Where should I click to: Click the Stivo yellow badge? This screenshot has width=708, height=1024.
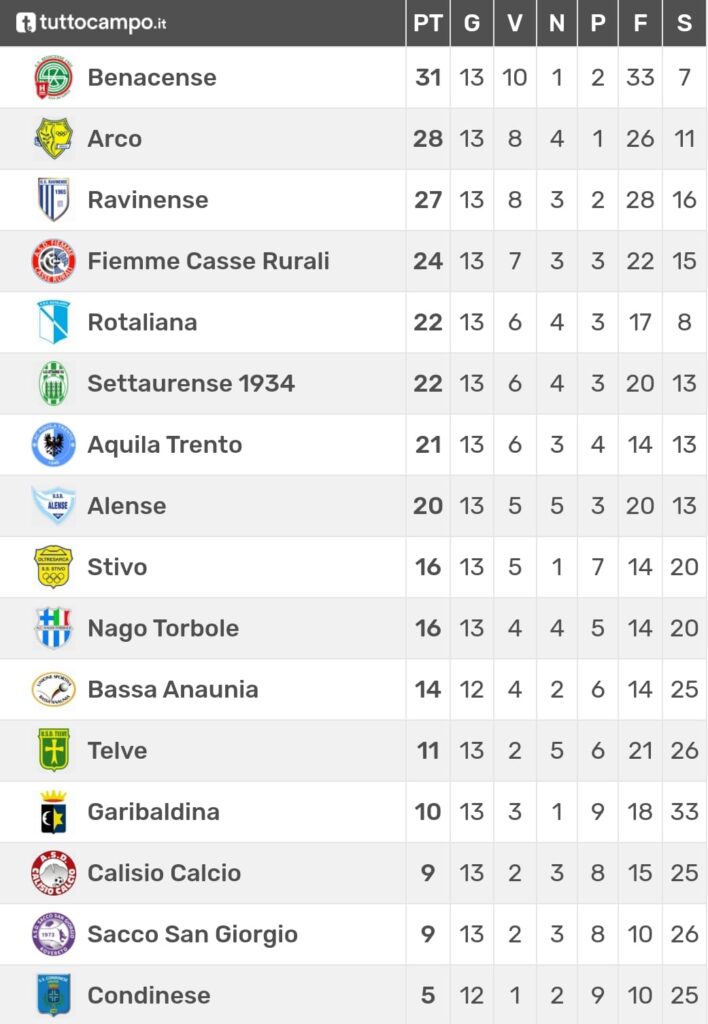(54, 566)
